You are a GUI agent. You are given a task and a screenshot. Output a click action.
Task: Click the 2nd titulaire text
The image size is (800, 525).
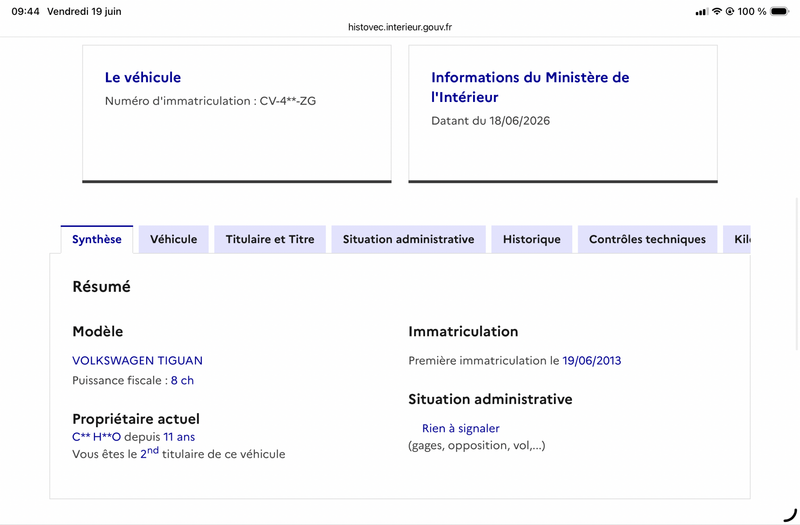179,454
